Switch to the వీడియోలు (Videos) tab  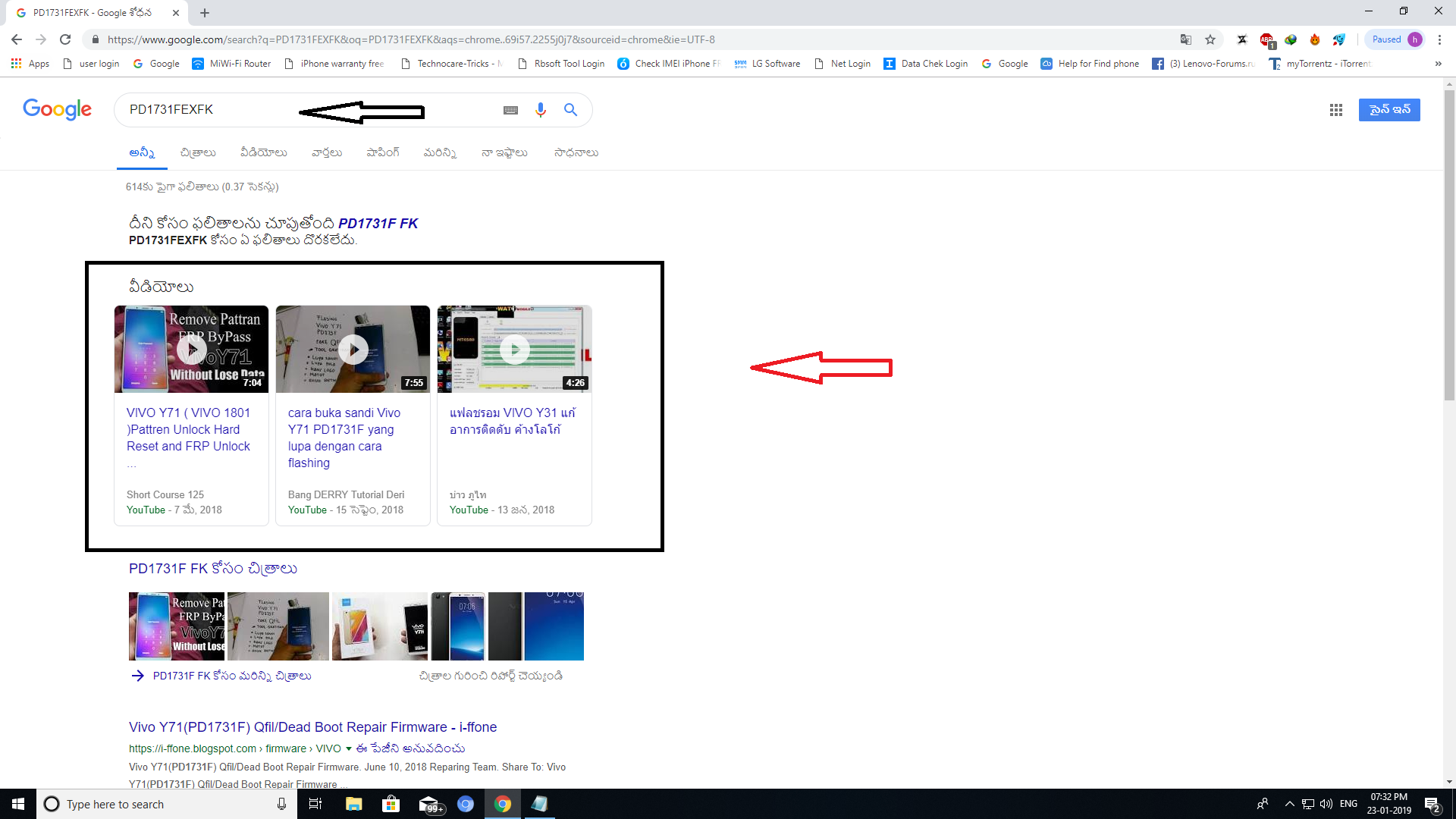coord(264,153)
